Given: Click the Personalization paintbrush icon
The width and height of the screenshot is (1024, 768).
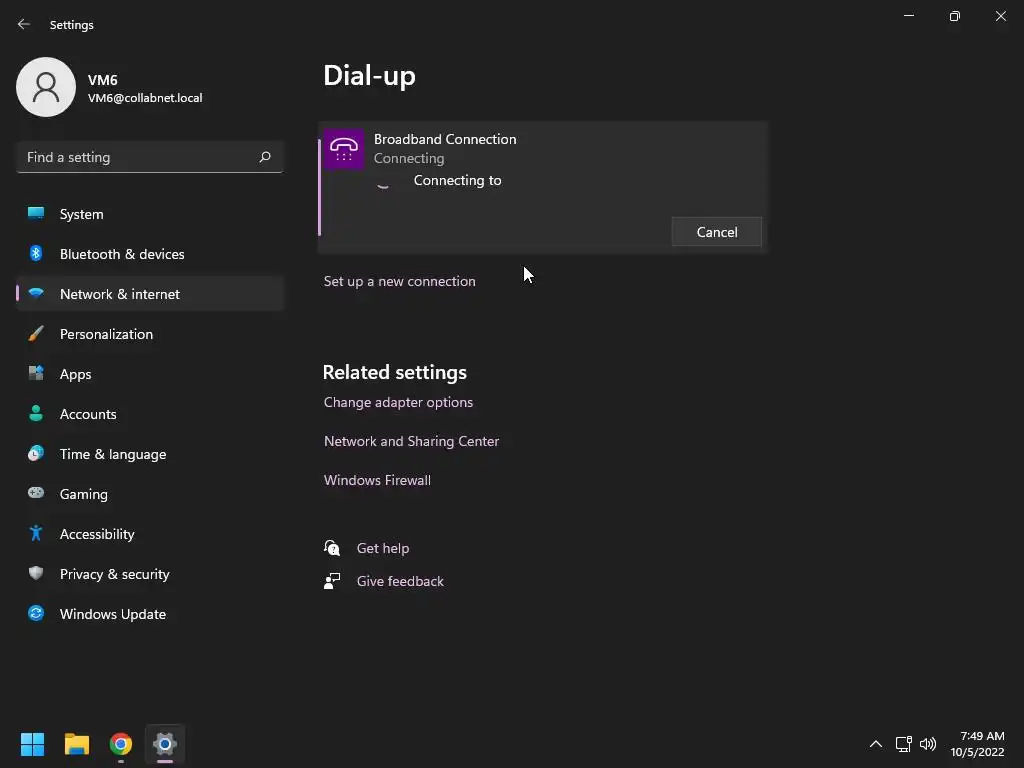Looking at the screenshot, I should 36,334.
